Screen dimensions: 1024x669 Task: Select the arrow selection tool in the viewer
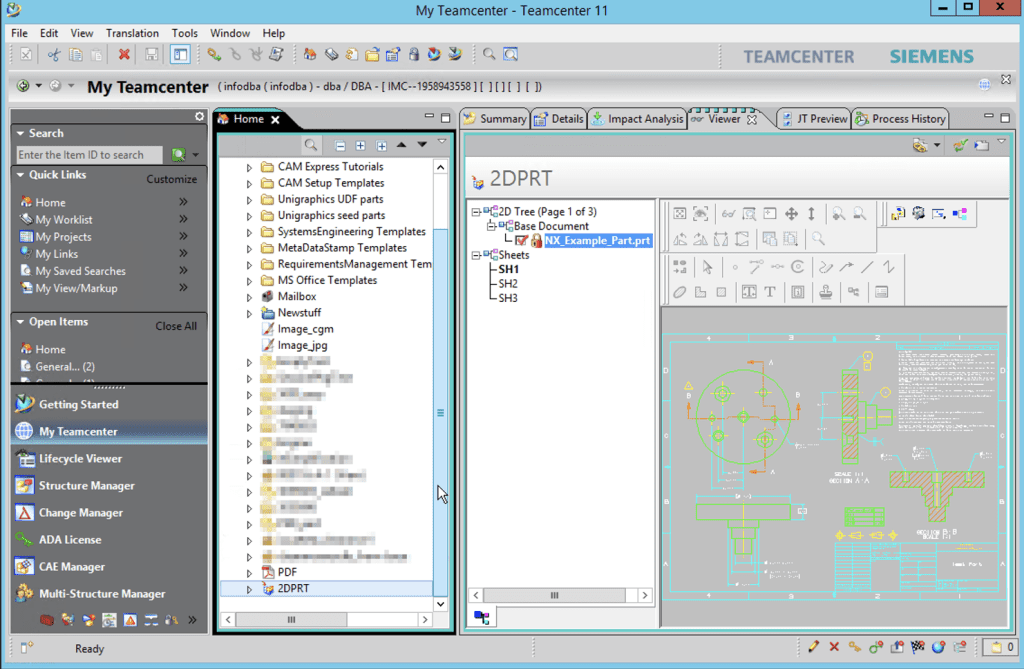pyautogui.click(x=706, y=266)
